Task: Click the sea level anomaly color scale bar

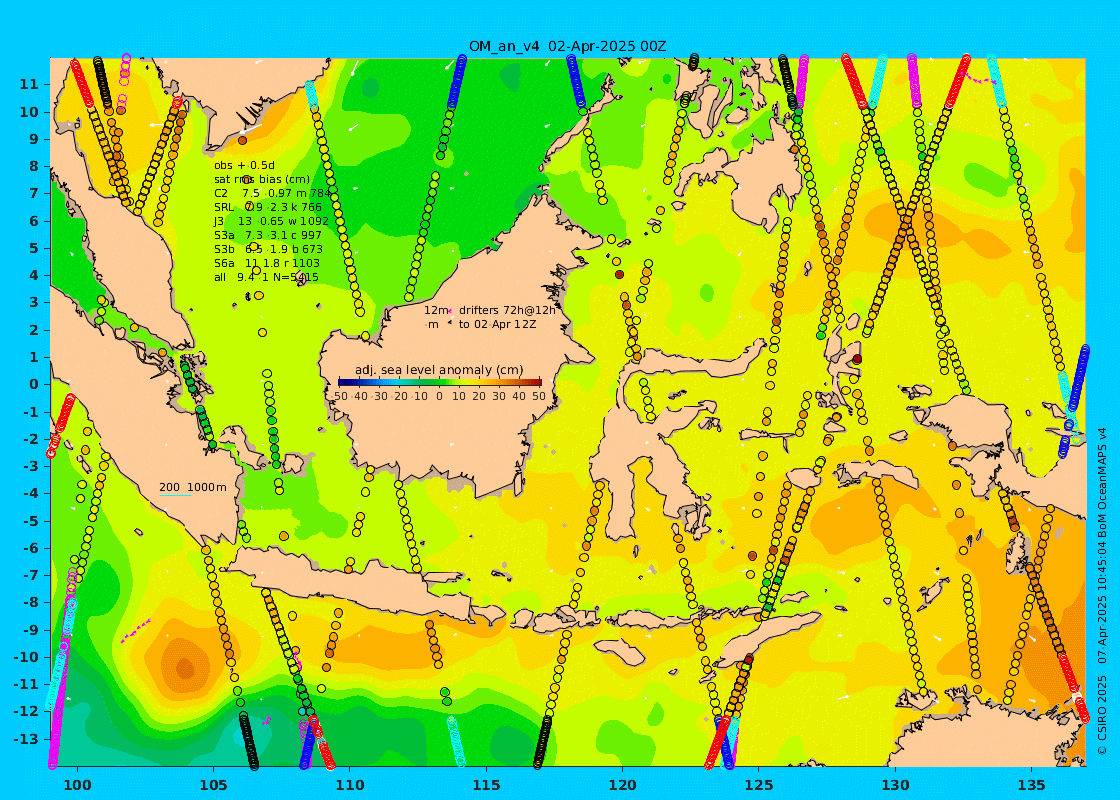Action: 439,383
